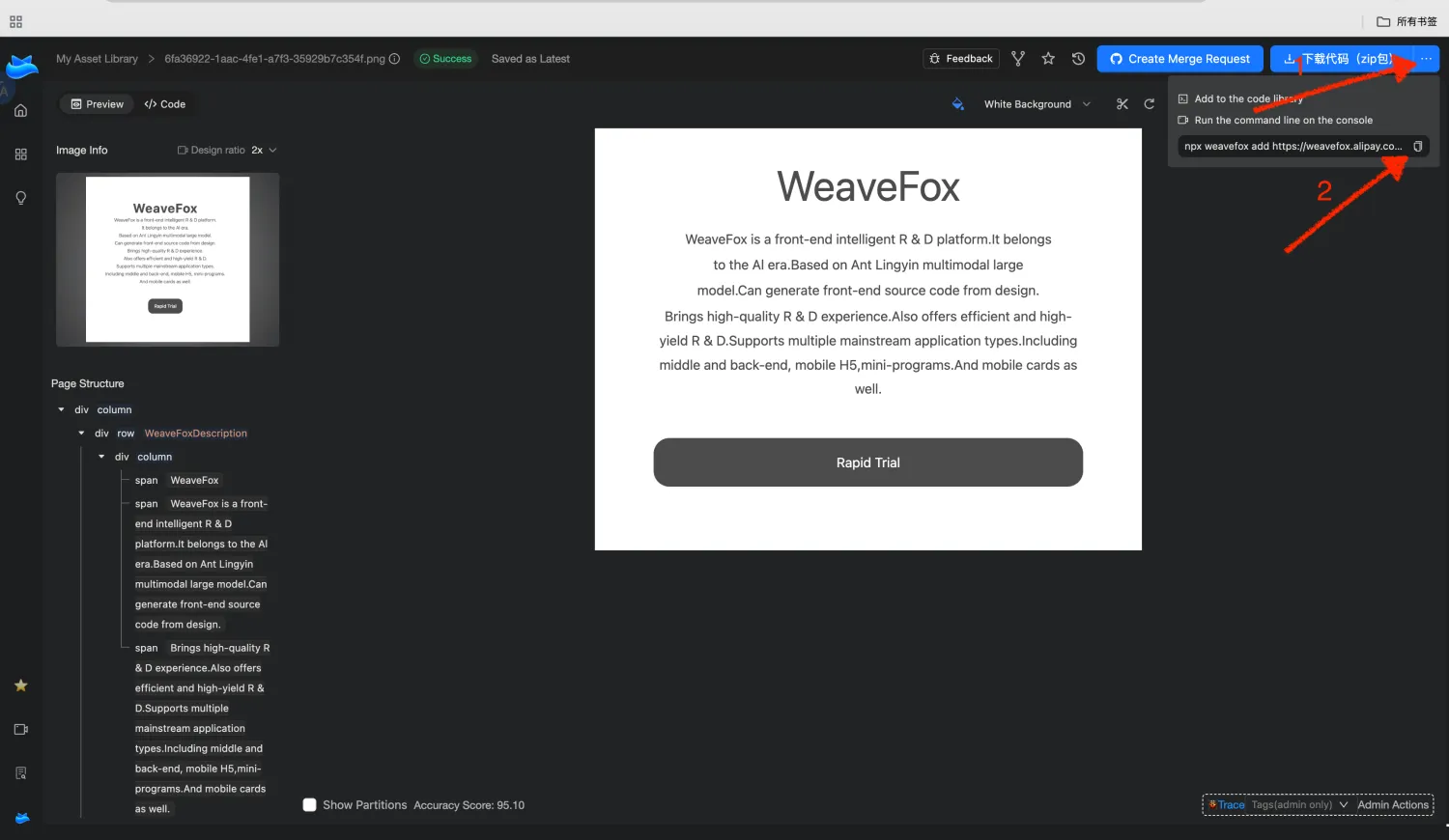Click the WeaveFox heading in preview
This screenshot has height=840, width=1449.
868,186
